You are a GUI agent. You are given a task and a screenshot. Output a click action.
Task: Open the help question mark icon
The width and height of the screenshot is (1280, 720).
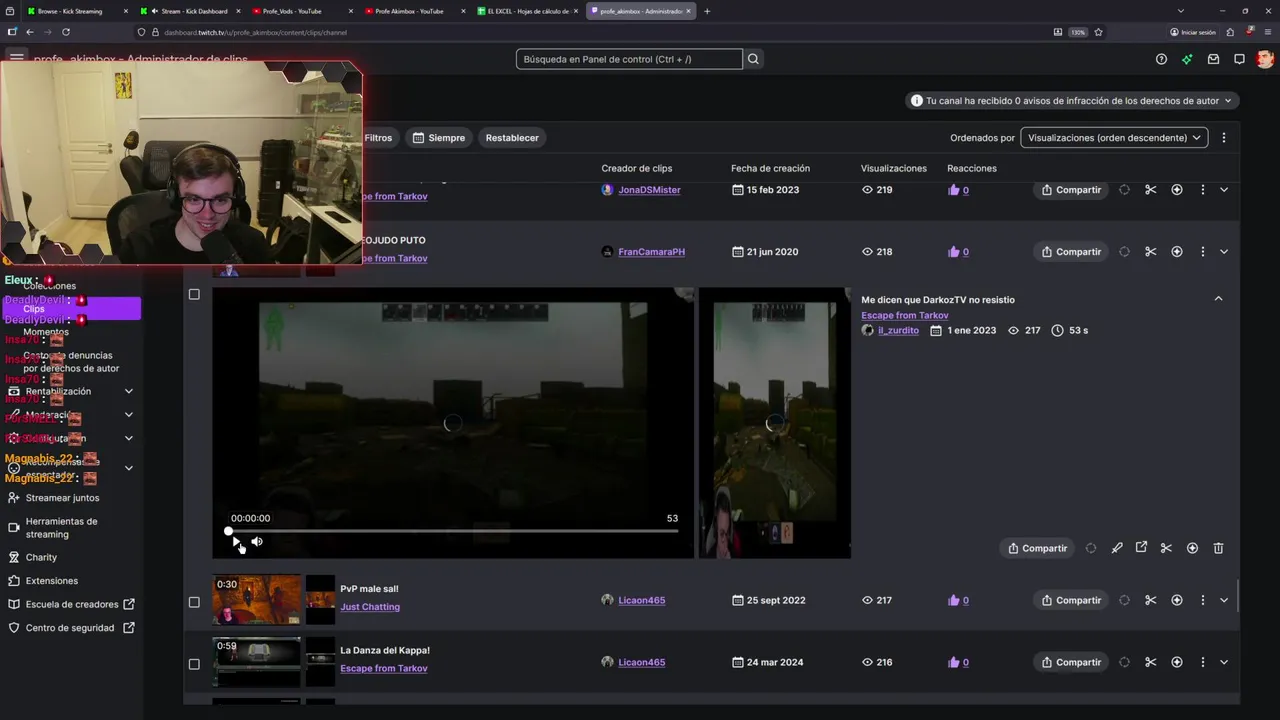pyautogui.click(x=1161, y=59)
